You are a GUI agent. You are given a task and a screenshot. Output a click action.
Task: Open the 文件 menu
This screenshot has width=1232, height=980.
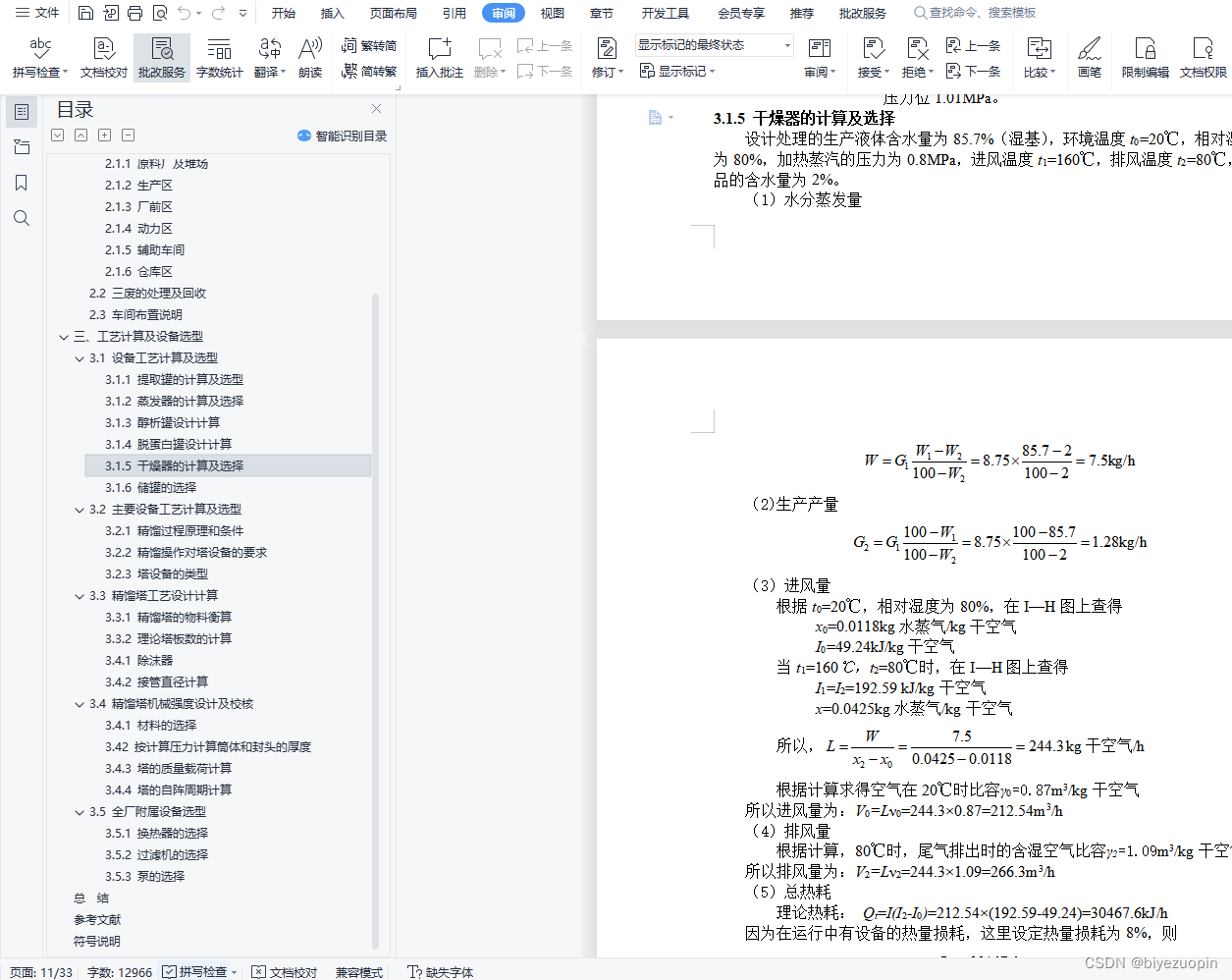tap(37, 13)
